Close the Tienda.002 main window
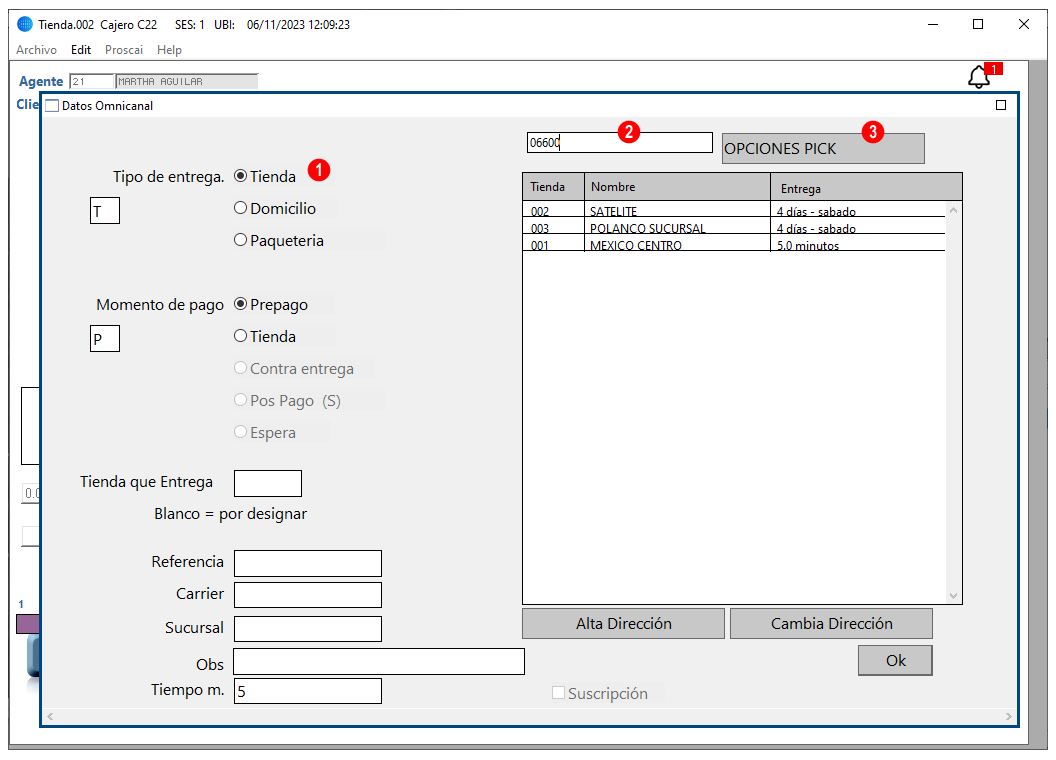This screenshot has width=1056, height=760. pyautogui.click(x=1024, y=24)
